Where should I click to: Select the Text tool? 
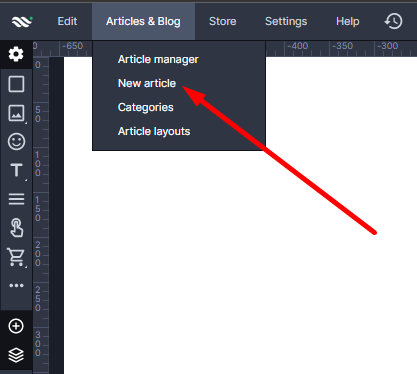[16, 171]
